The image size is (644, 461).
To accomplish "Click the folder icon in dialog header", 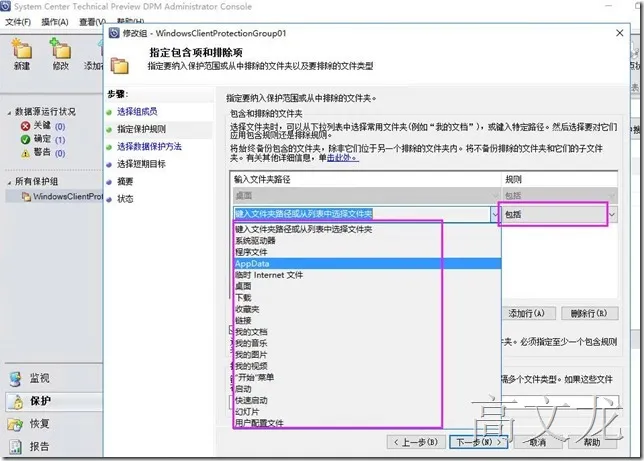I will [x=120, y=66].
